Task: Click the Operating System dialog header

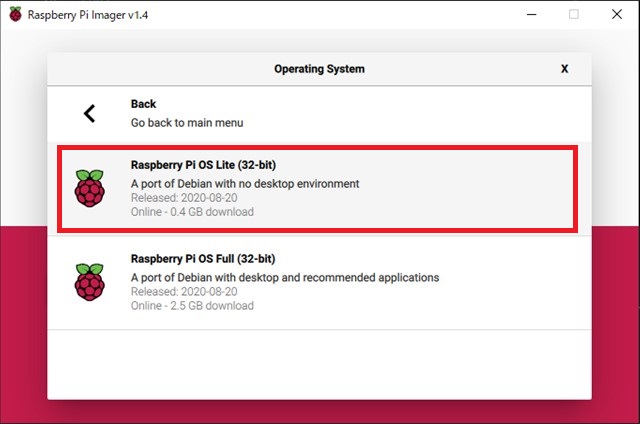Action: tap(319, 69)
